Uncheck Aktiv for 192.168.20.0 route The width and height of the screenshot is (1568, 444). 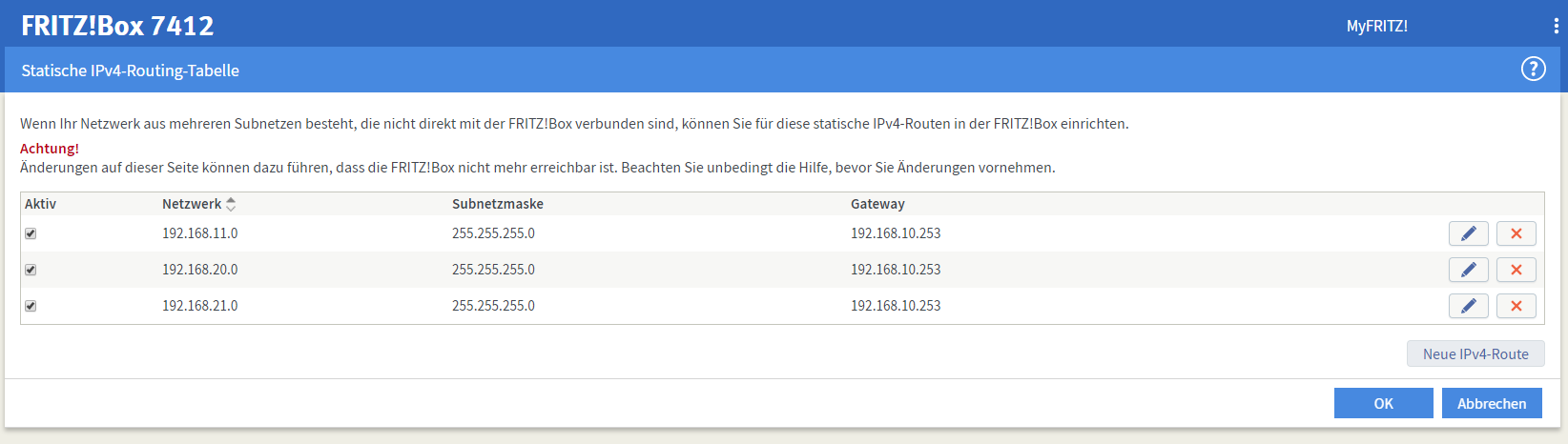click(x=31, y=270)
